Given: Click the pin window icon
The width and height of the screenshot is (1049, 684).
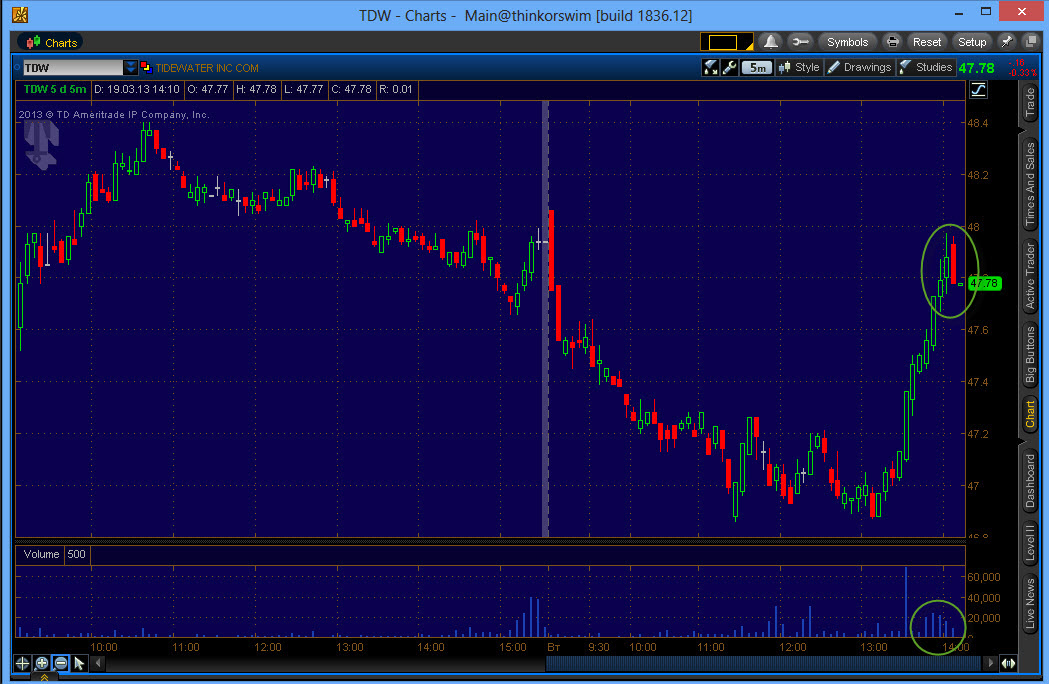Looking at the screenshot, I should [x=1005, y=42].
